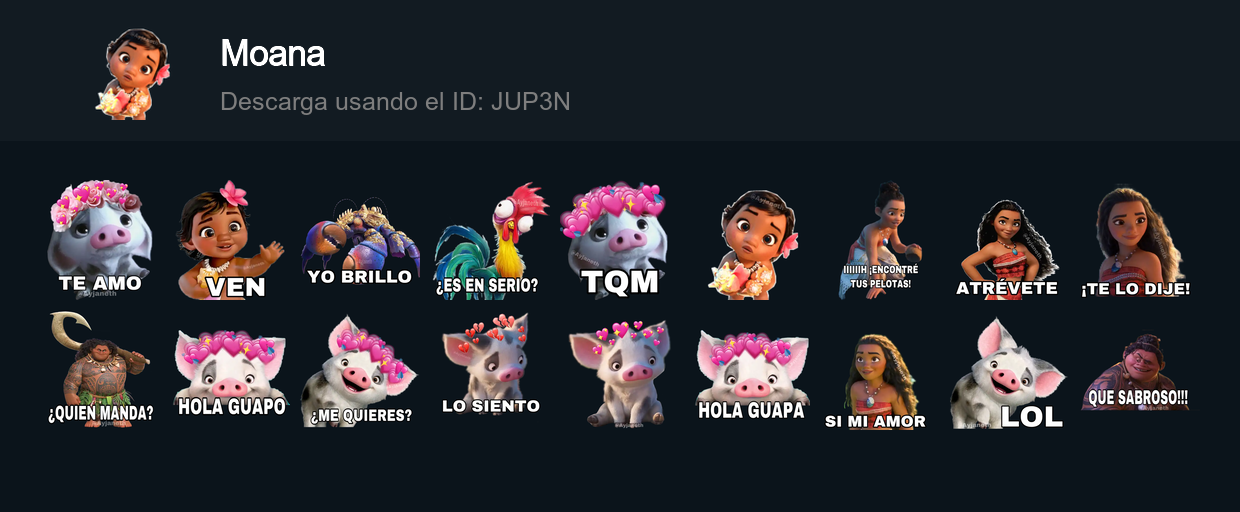Choose the SI MI AMOR sticker
Viewport: 1240px width, 512px height.
tap(876, 381)
